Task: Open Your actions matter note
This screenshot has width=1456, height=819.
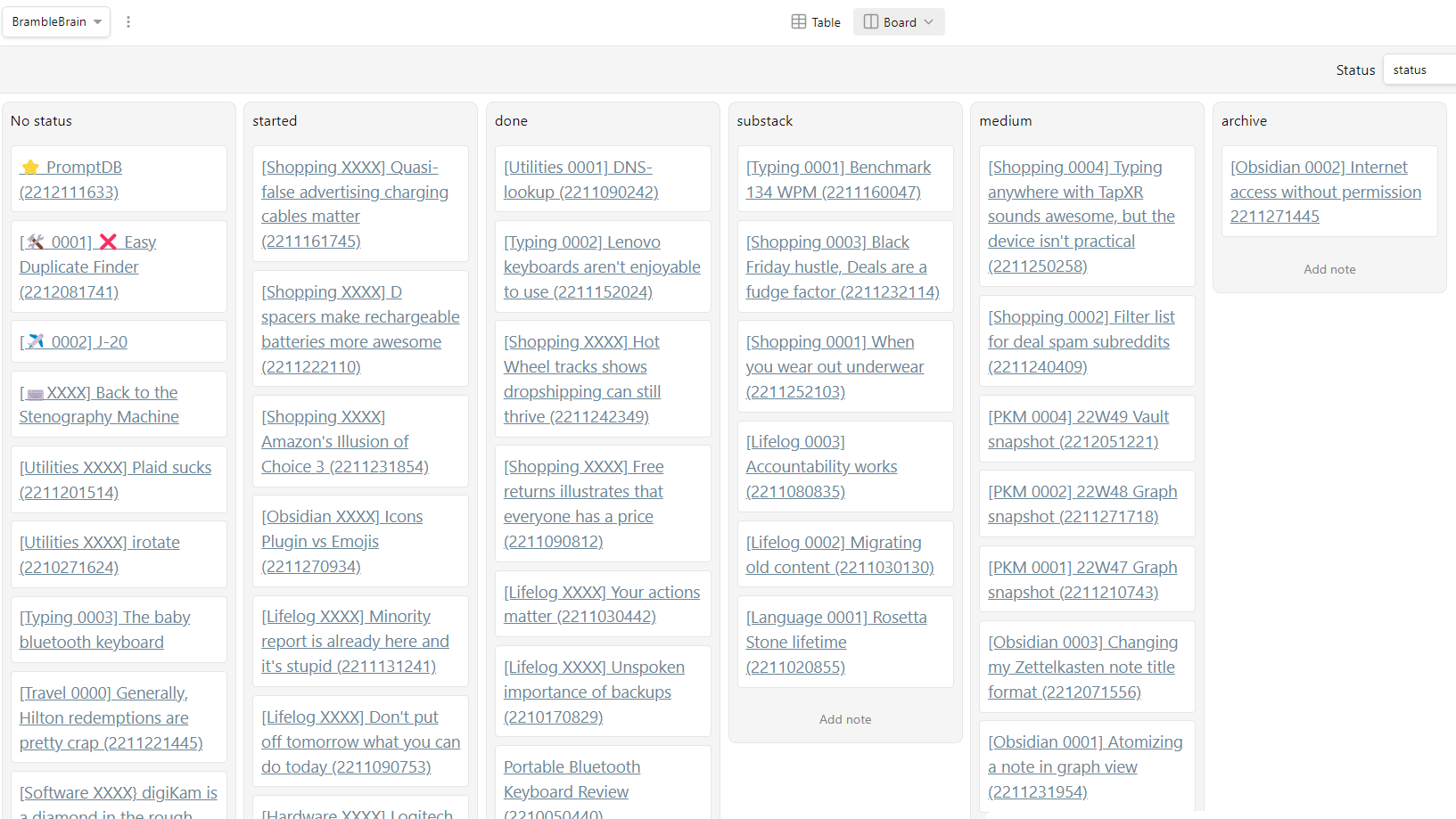Action: coord(602,604)
